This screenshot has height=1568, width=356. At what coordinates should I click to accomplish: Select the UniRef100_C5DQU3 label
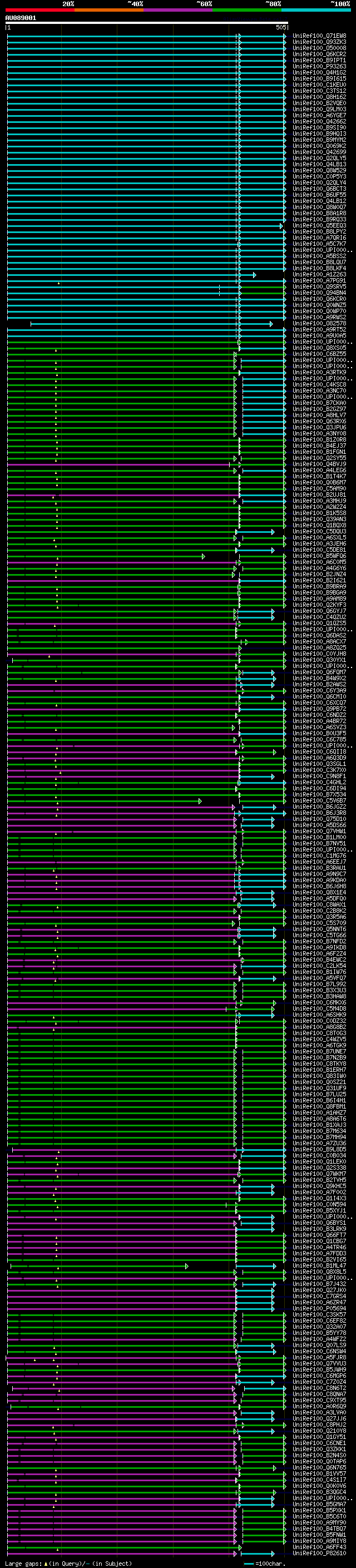click(319, 531)
